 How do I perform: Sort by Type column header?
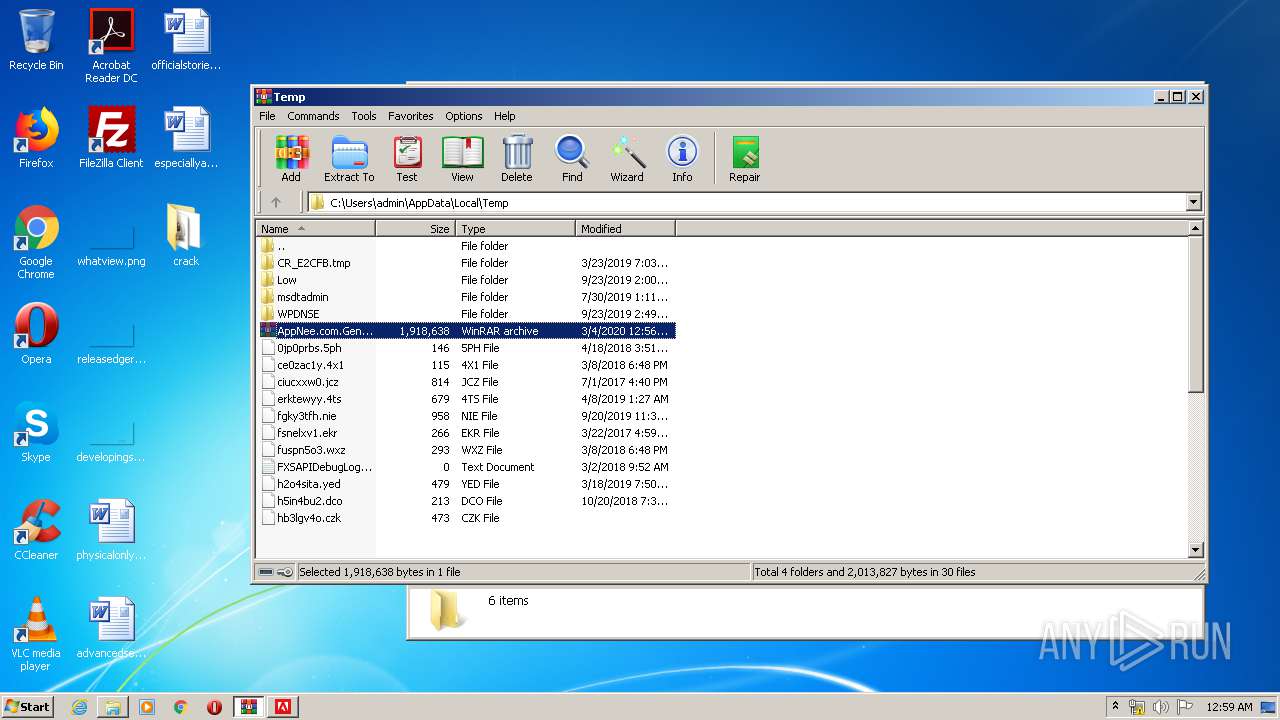(x=515, y=229)
